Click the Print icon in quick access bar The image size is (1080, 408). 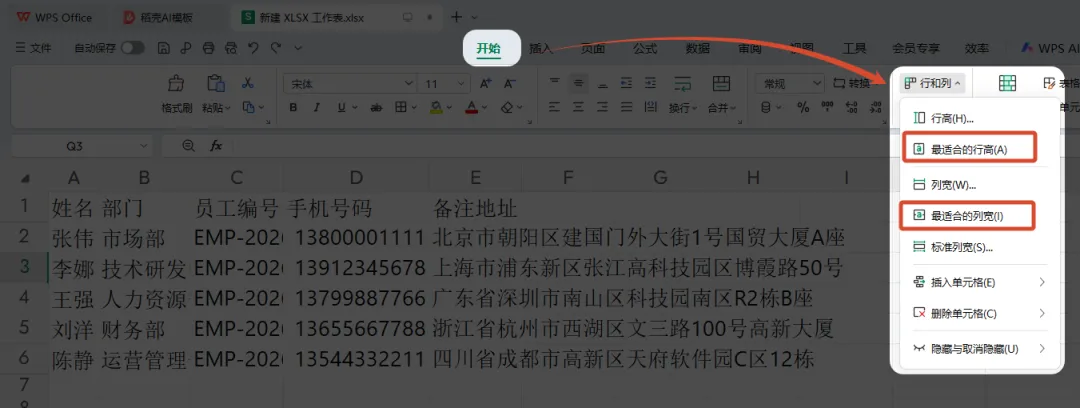click(209, 48)
